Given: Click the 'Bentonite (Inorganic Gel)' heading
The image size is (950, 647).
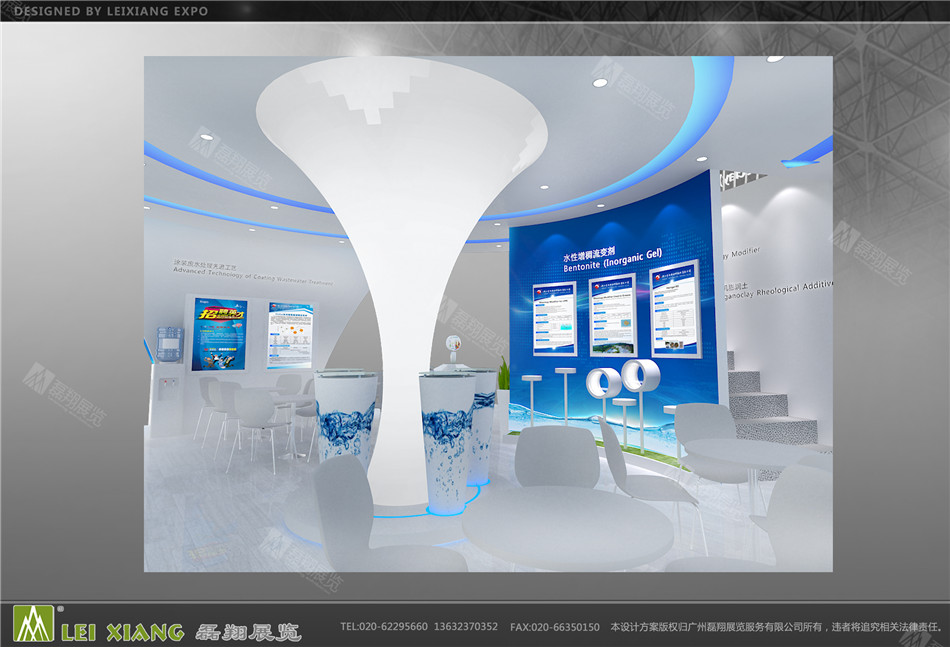Looking at the screenshot, I should 613,260.
